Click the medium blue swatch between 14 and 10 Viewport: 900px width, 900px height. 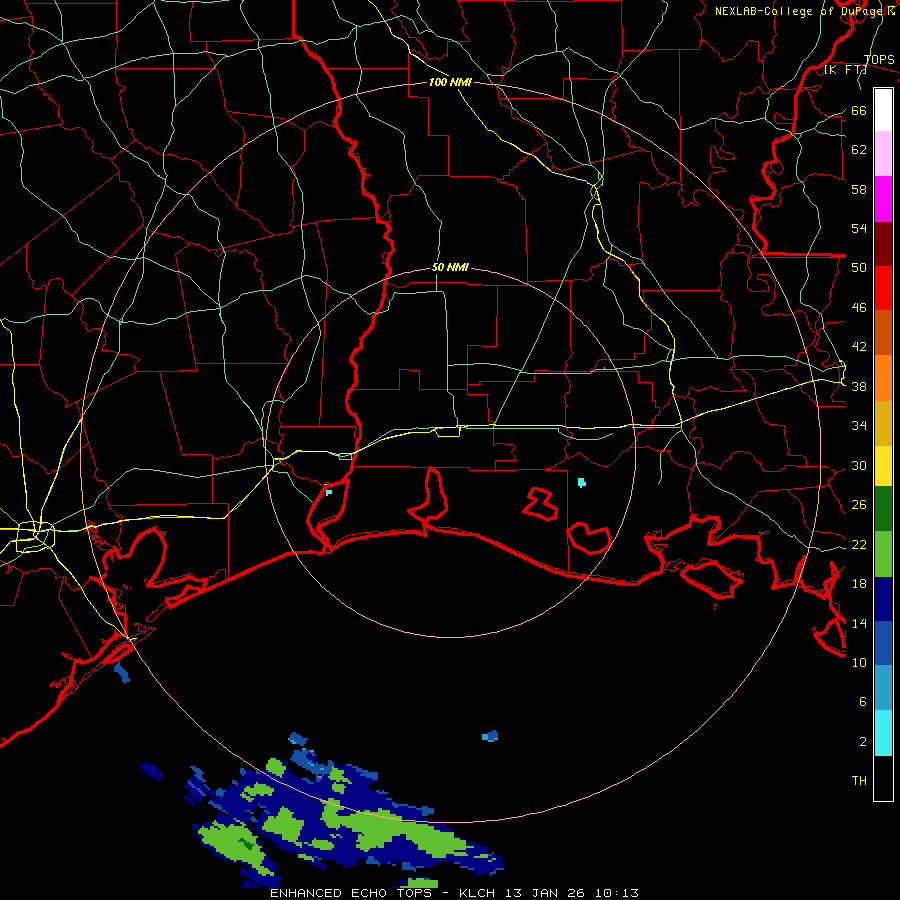[x=883, y=643]
